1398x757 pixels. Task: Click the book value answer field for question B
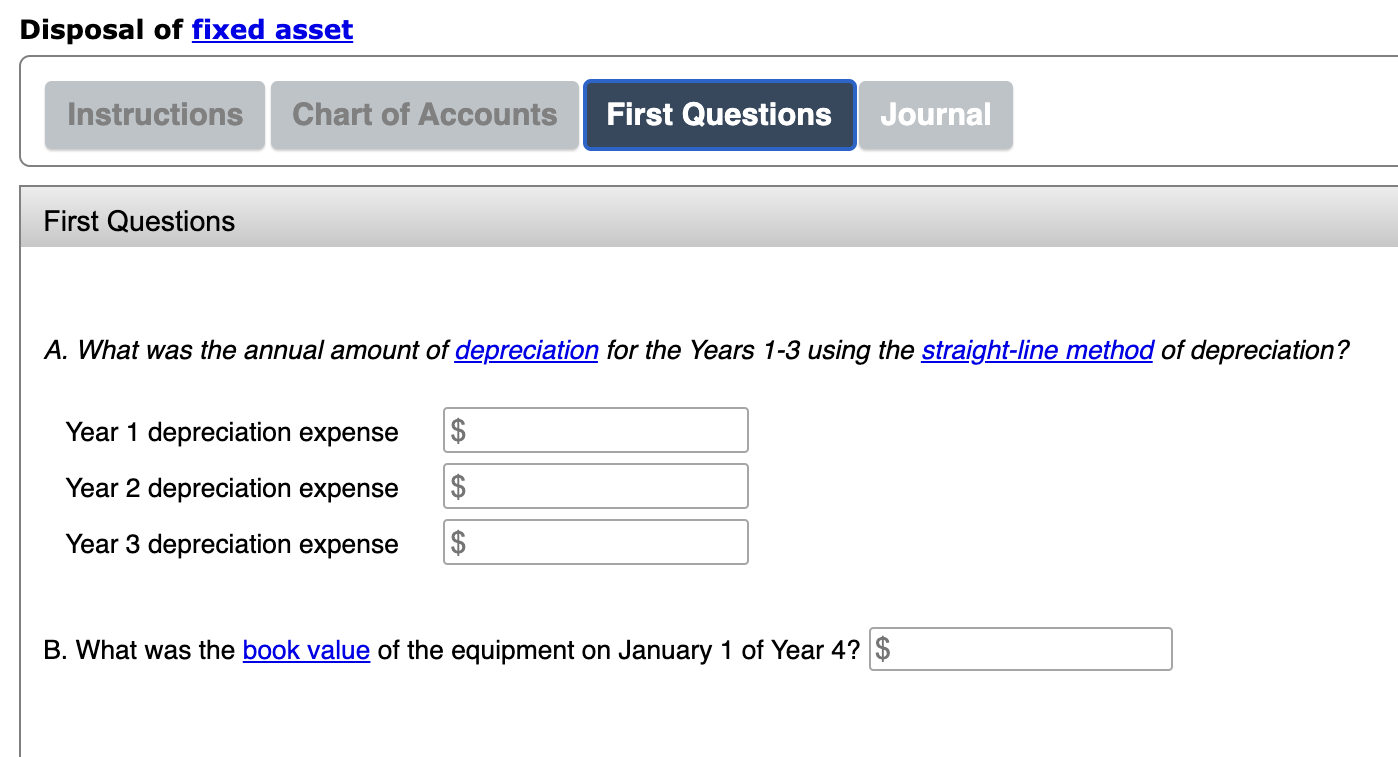tap(1020, 649)
